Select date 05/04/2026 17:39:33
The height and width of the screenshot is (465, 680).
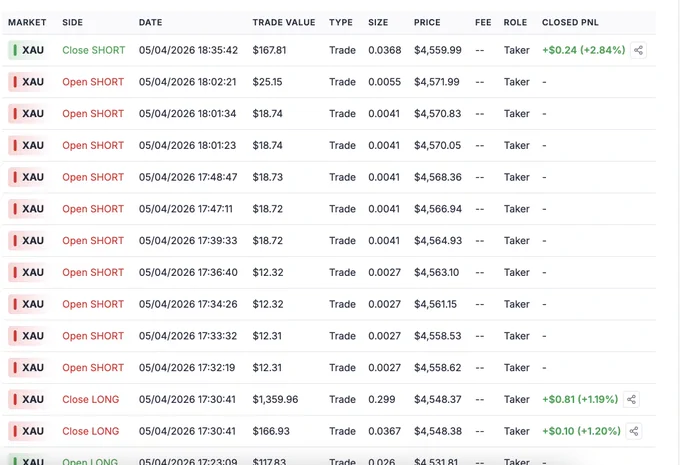(188, 241)
